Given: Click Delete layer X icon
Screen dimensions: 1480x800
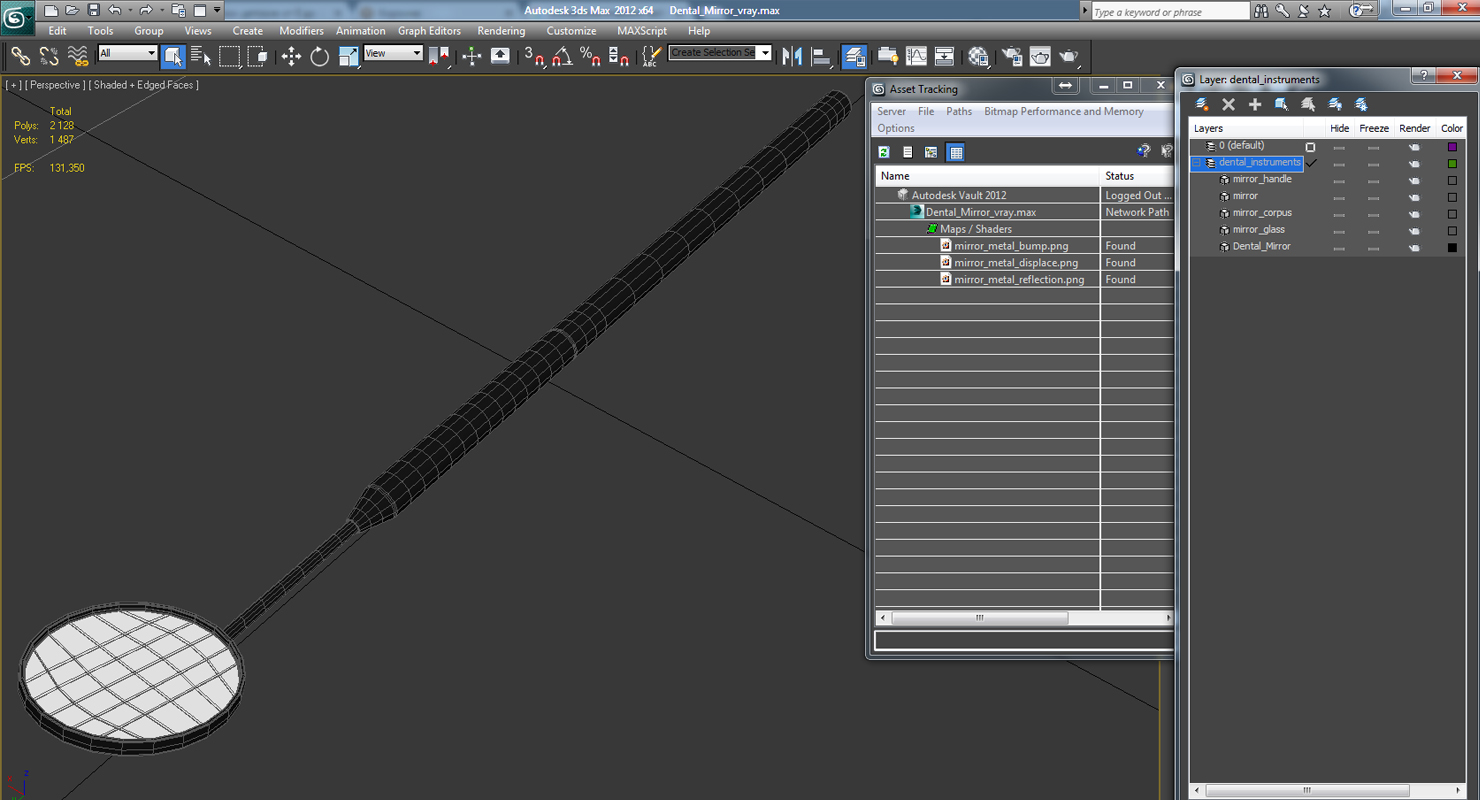Looking at the screenshot, I should 1228,104.
